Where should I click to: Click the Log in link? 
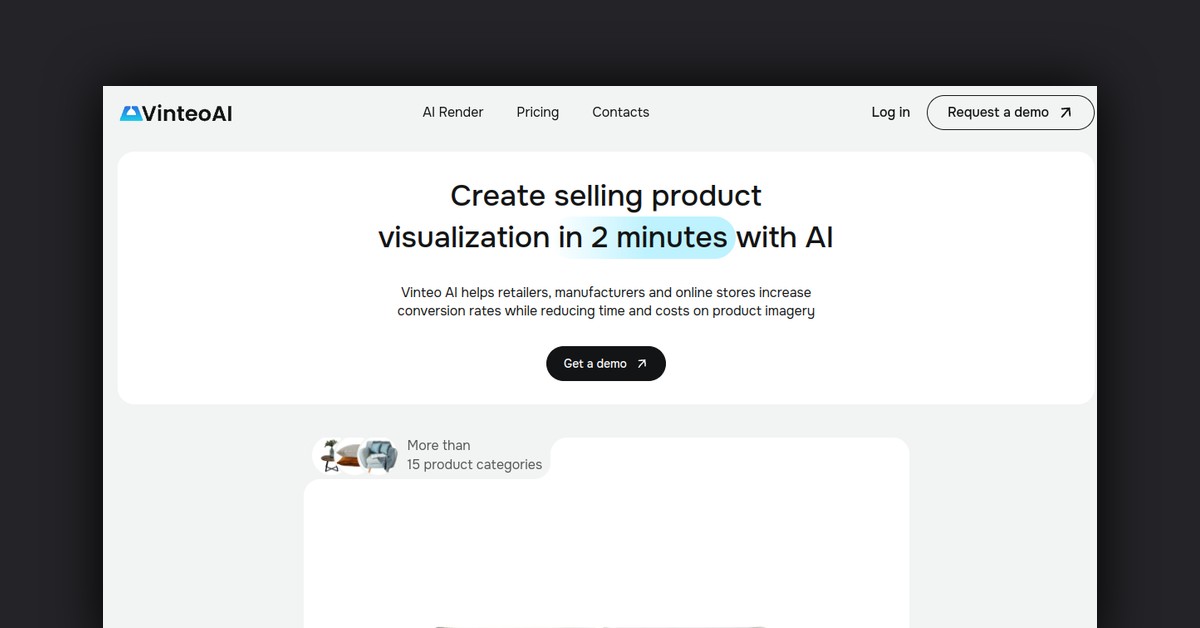[890, 112]
